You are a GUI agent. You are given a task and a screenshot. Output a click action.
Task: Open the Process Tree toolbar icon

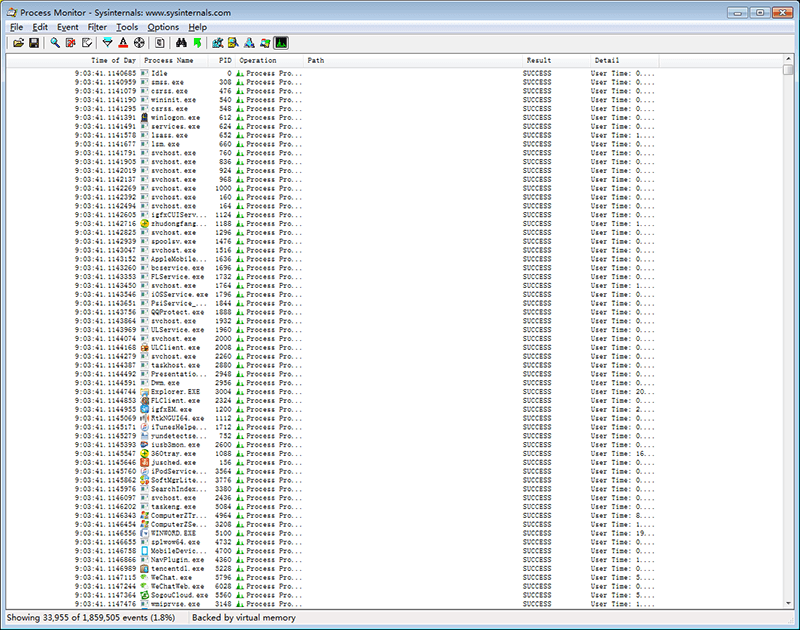pyautogui.click(x=159, y=44)
